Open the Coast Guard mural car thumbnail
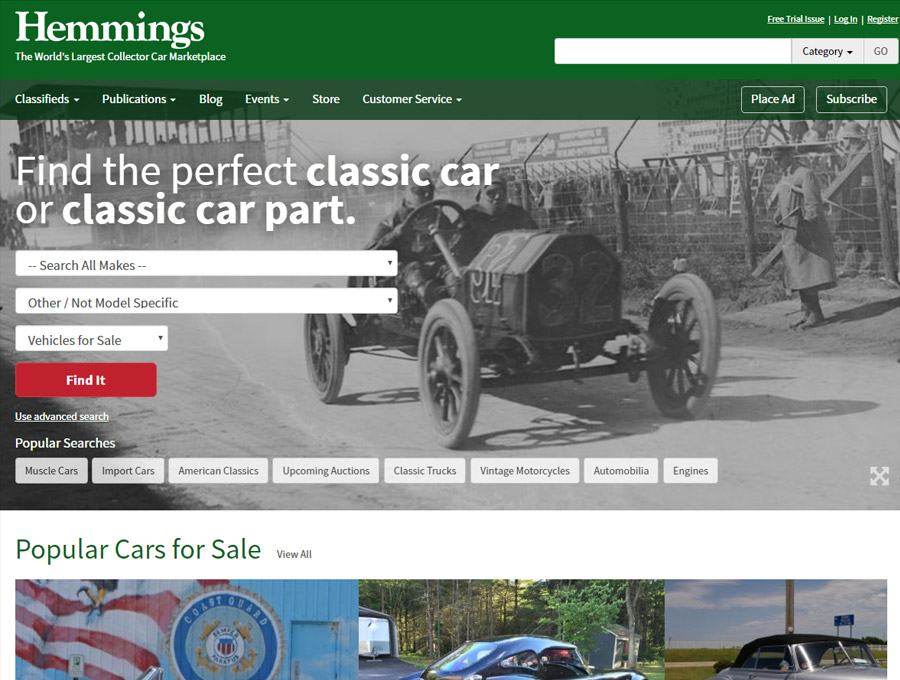This screenshot has height=680, width=900. coord(187,630)
